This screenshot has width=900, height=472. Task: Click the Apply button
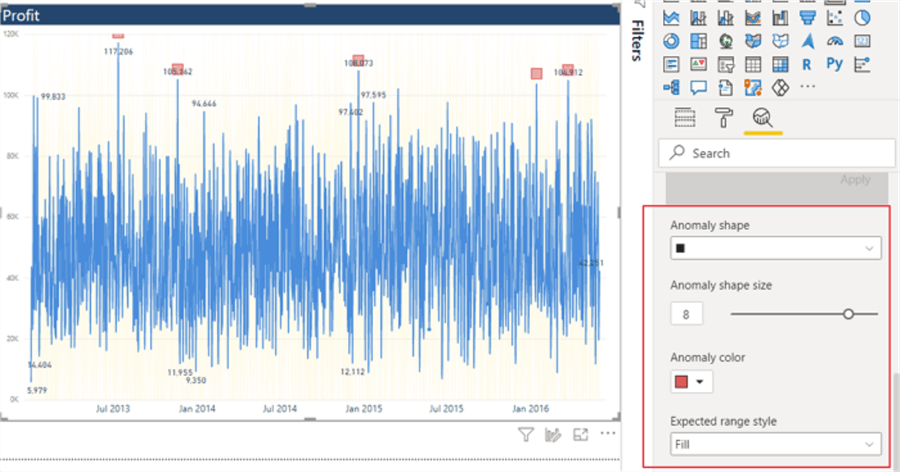point(855,180)
